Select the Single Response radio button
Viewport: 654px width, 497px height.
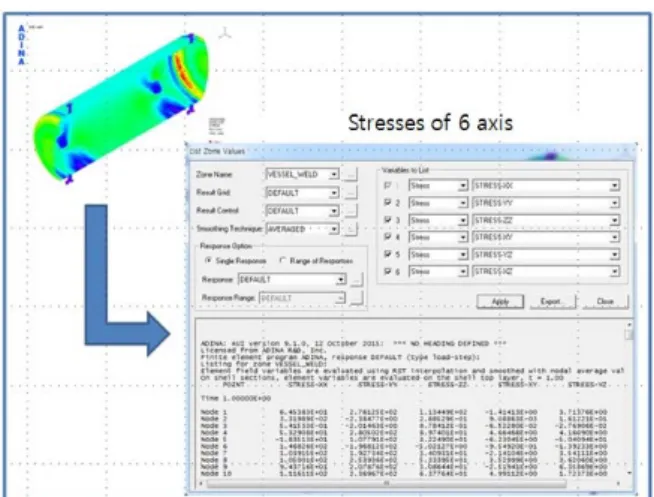[x=208, y=260]
